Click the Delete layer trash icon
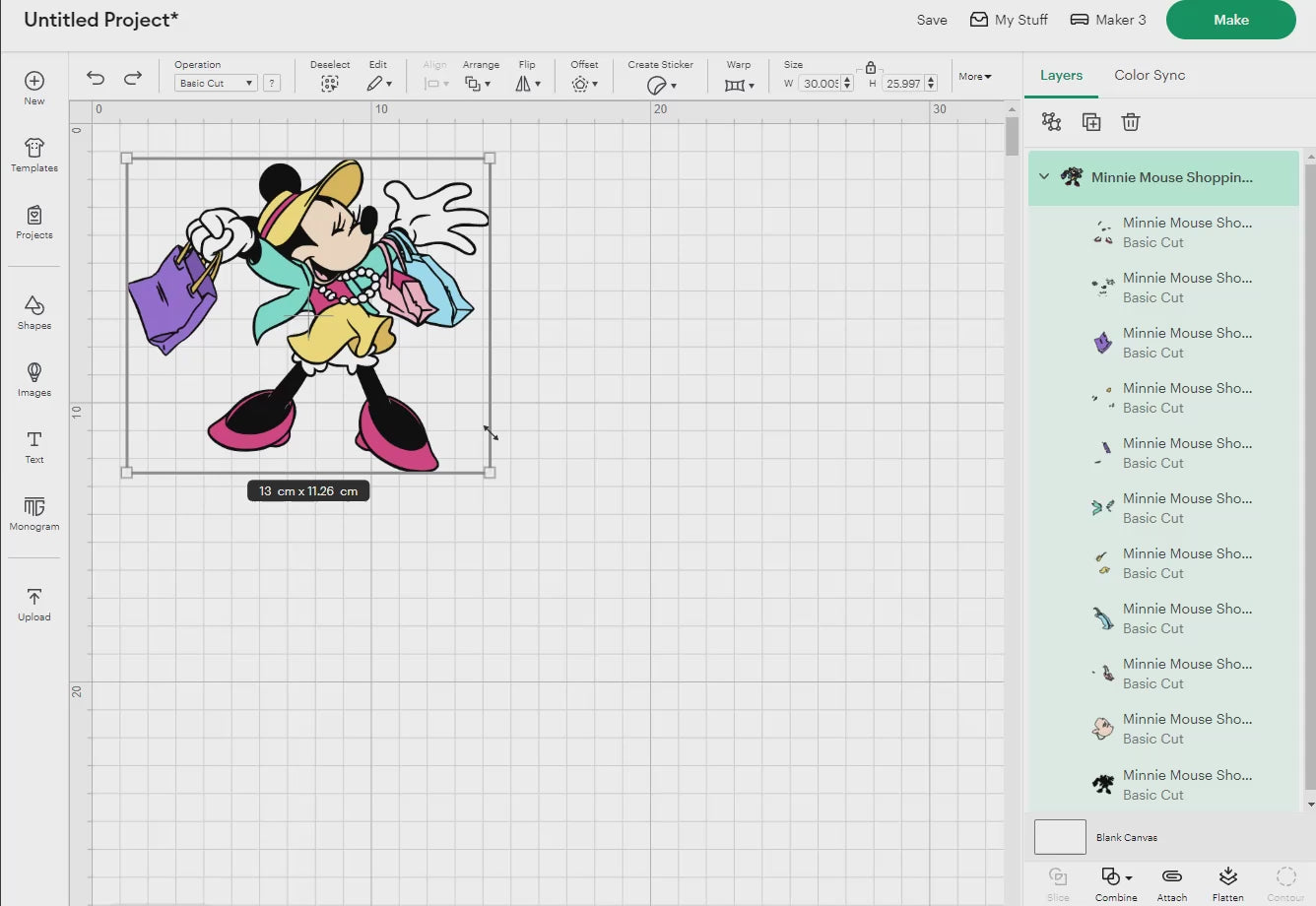This screenshot has width=1316, height=906. pyautogui.click(x=1131, y=122)
